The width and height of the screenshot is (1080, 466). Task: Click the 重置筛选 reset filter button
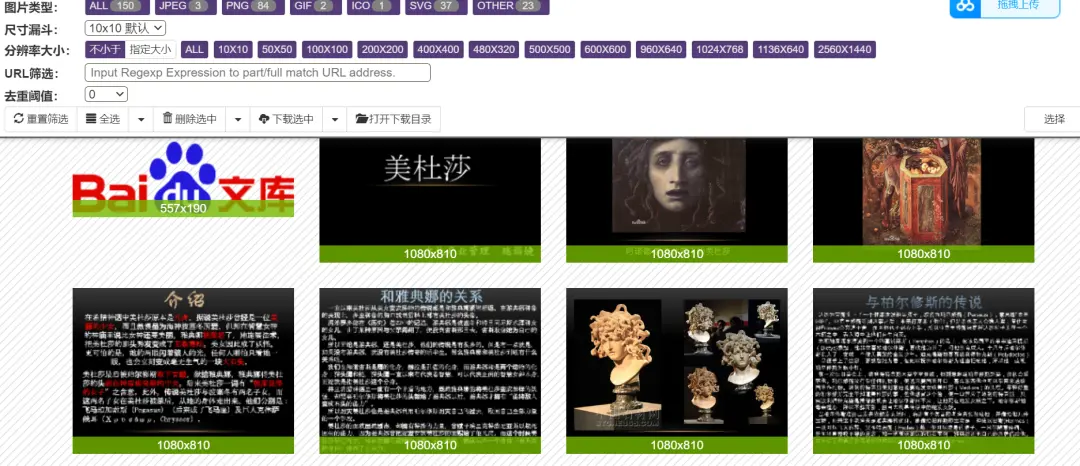coord(41,119)
